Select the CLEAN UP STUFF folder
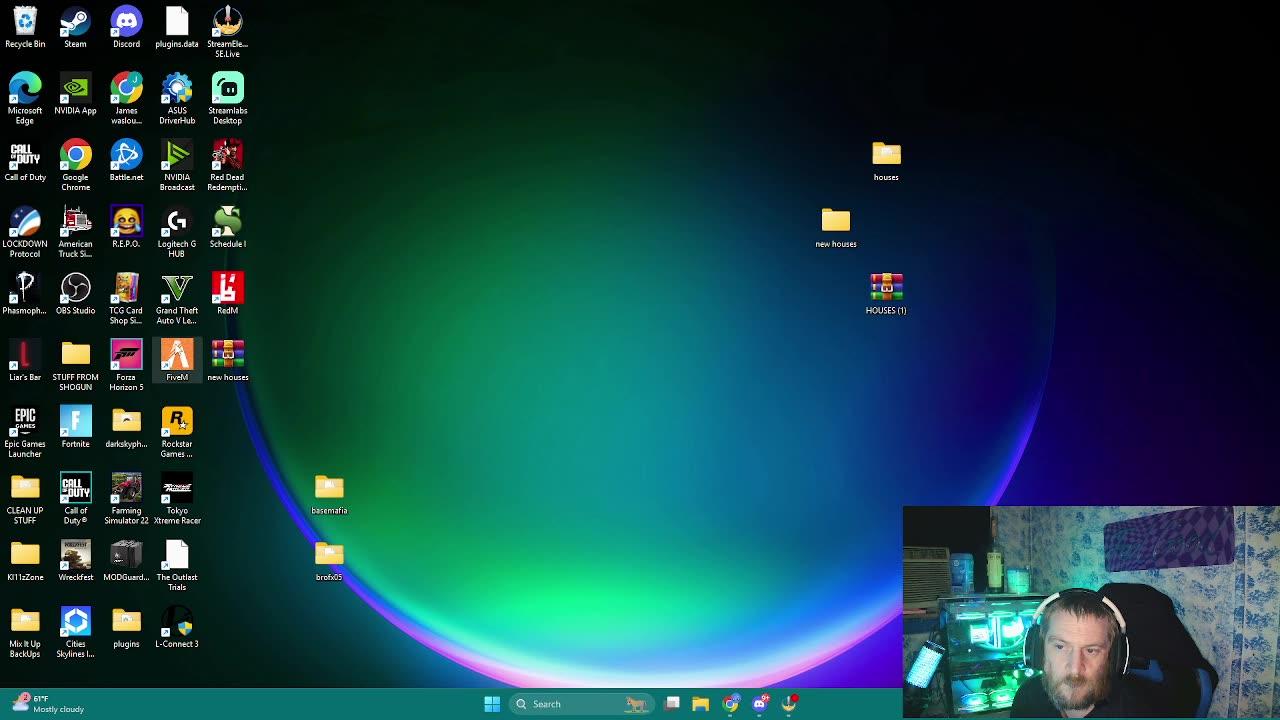This screenshot has height=720, width=1280. pyautogui.click(x=25, y=498)
